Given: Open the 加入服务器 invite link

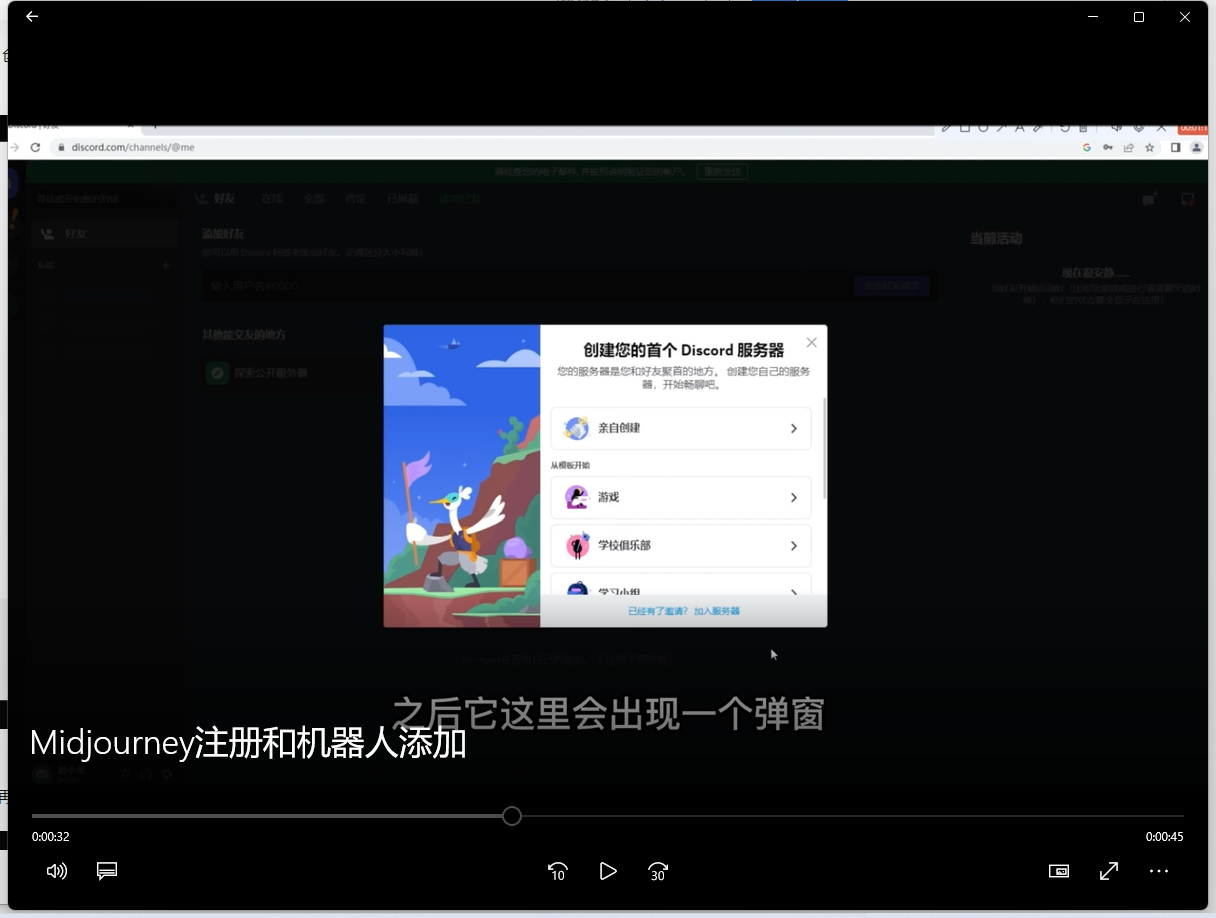Looking at the screenshot, I should coord(716,610).
